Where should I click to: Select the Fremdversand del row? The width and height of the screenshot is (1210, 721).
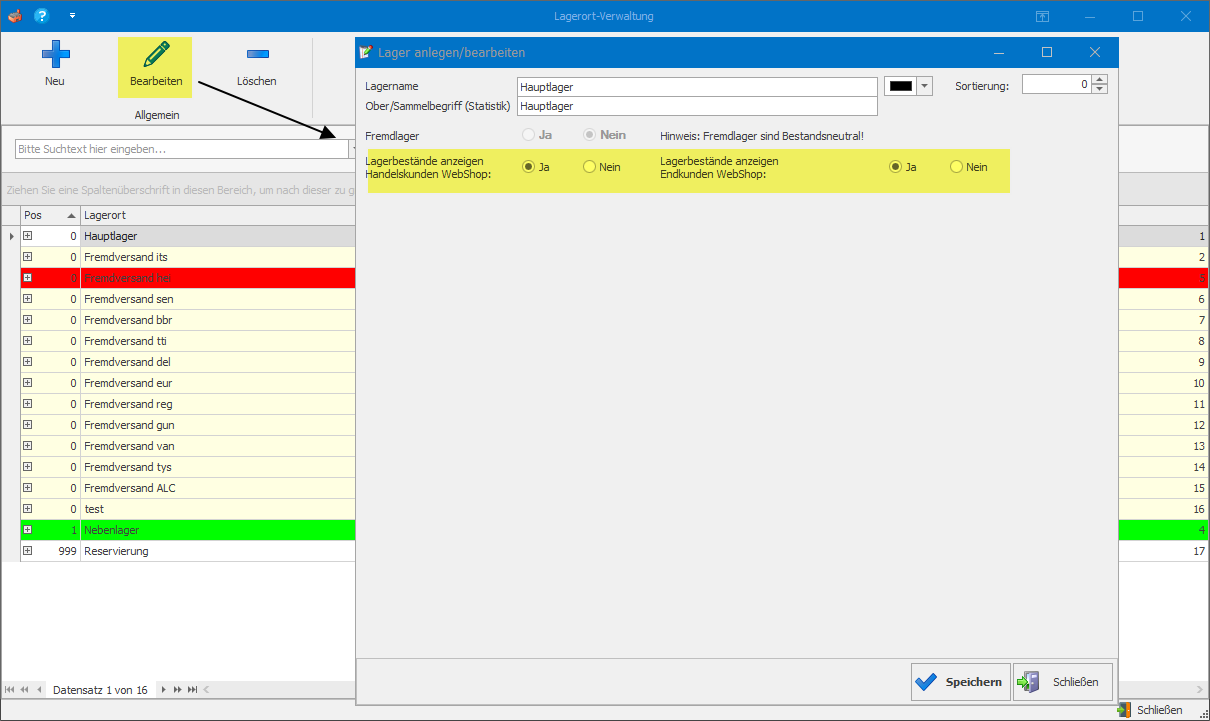(188, 362)
